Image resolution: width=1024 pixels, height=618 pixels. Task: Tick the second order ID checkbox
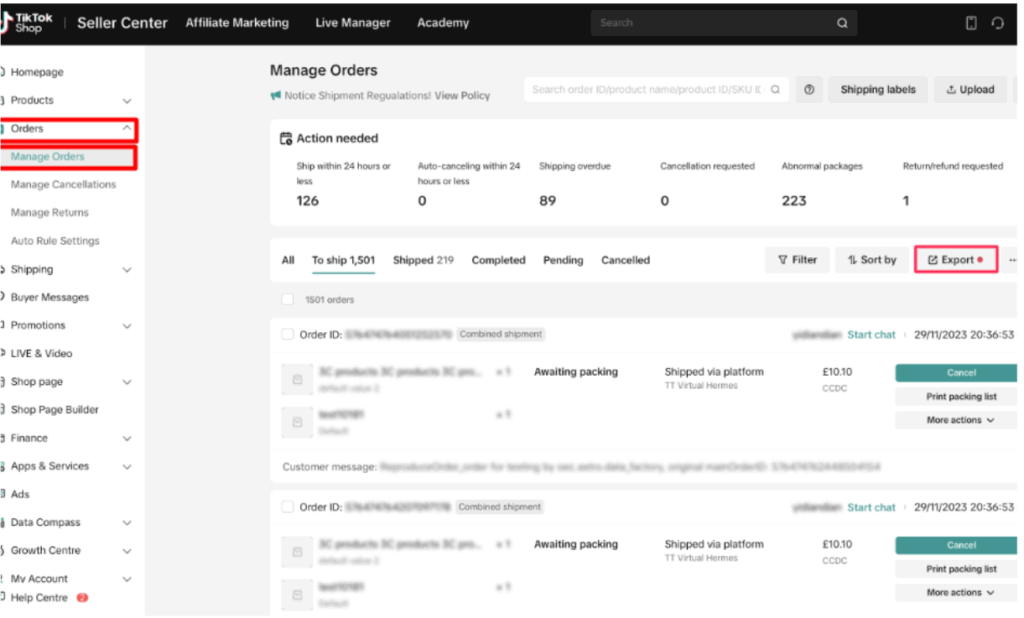288,507
